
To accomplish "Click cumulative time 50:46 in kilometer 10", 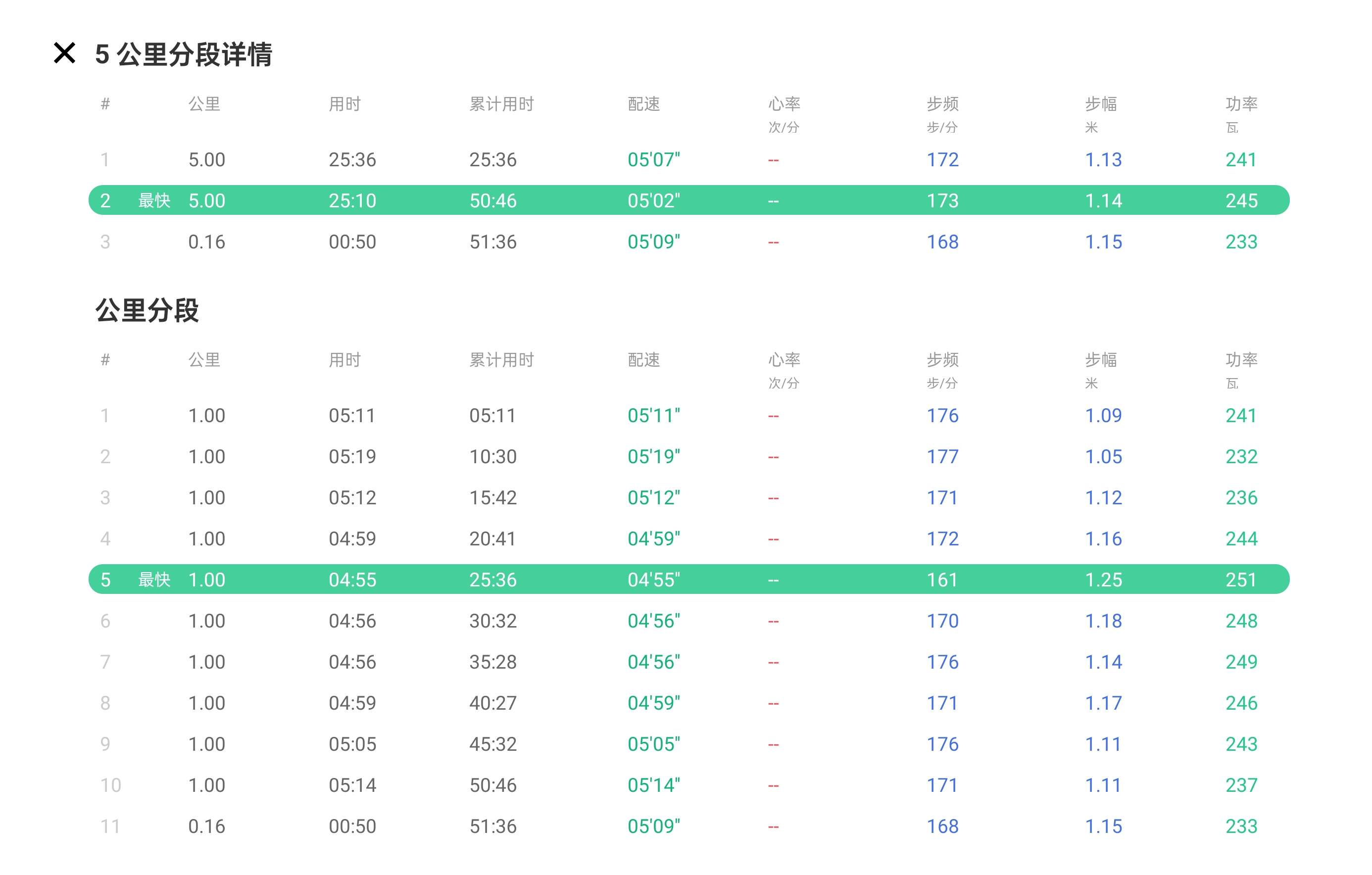I will click(493, 785).
